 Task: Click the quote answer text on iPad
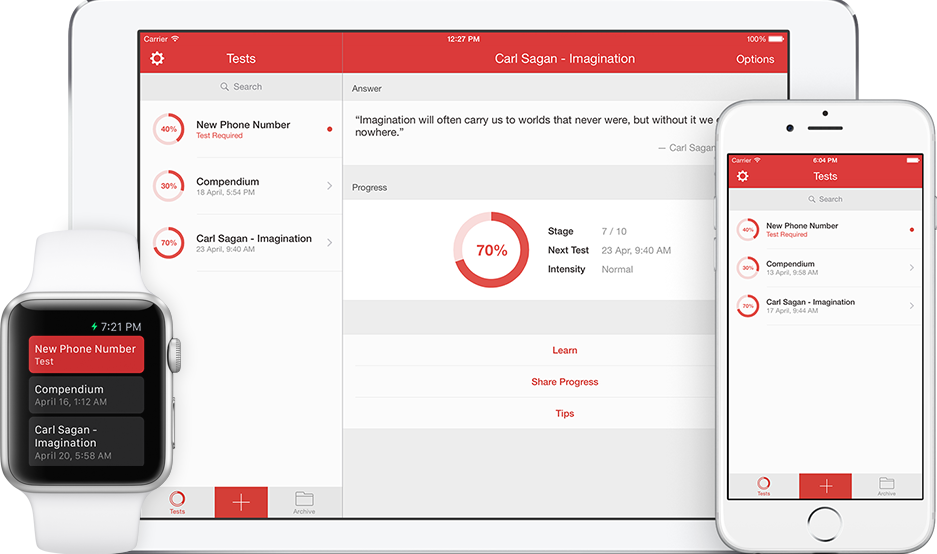[x=535, y=126]
